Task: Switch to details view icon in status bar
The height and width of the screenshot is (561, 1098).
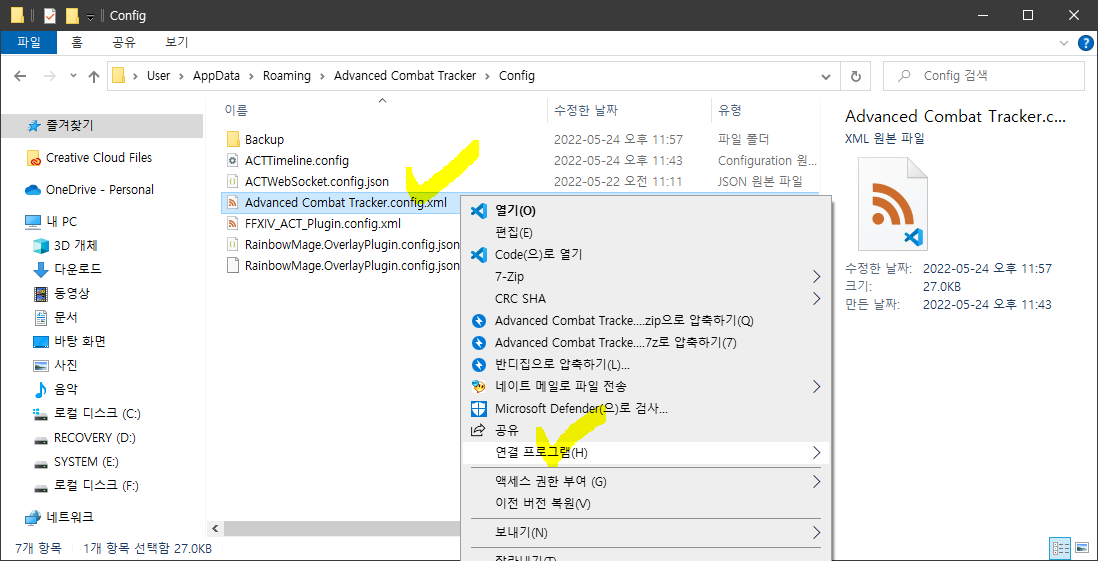Action: 1061,547
